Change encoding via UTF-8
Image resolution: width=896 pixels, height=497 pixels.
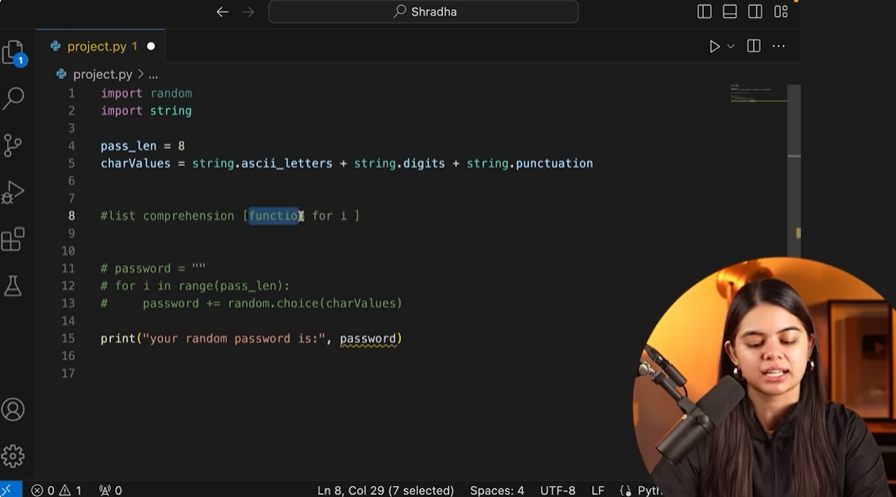point(558,490)
